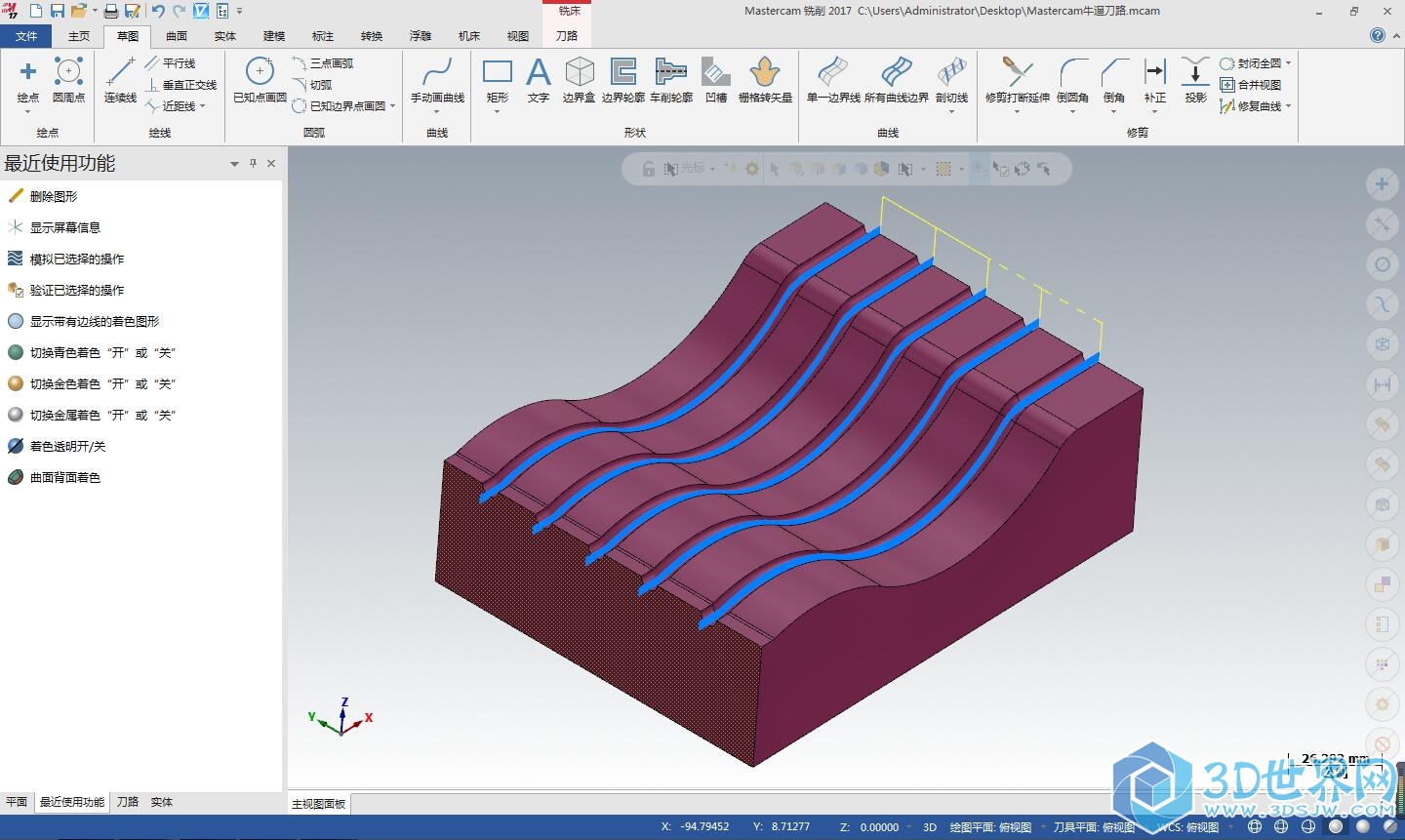1405x840 pixels.
Task: Collapse the ribbon with the chevron arrow
Action: (1394, 35)
